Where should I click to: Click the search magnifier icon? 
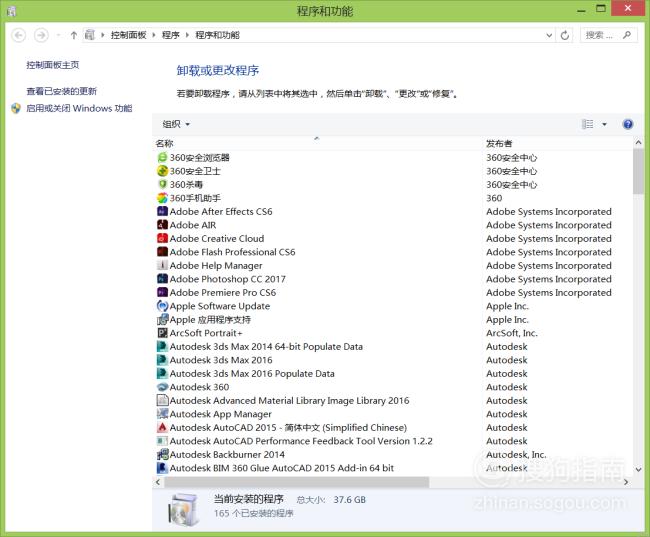click(627, 35)
